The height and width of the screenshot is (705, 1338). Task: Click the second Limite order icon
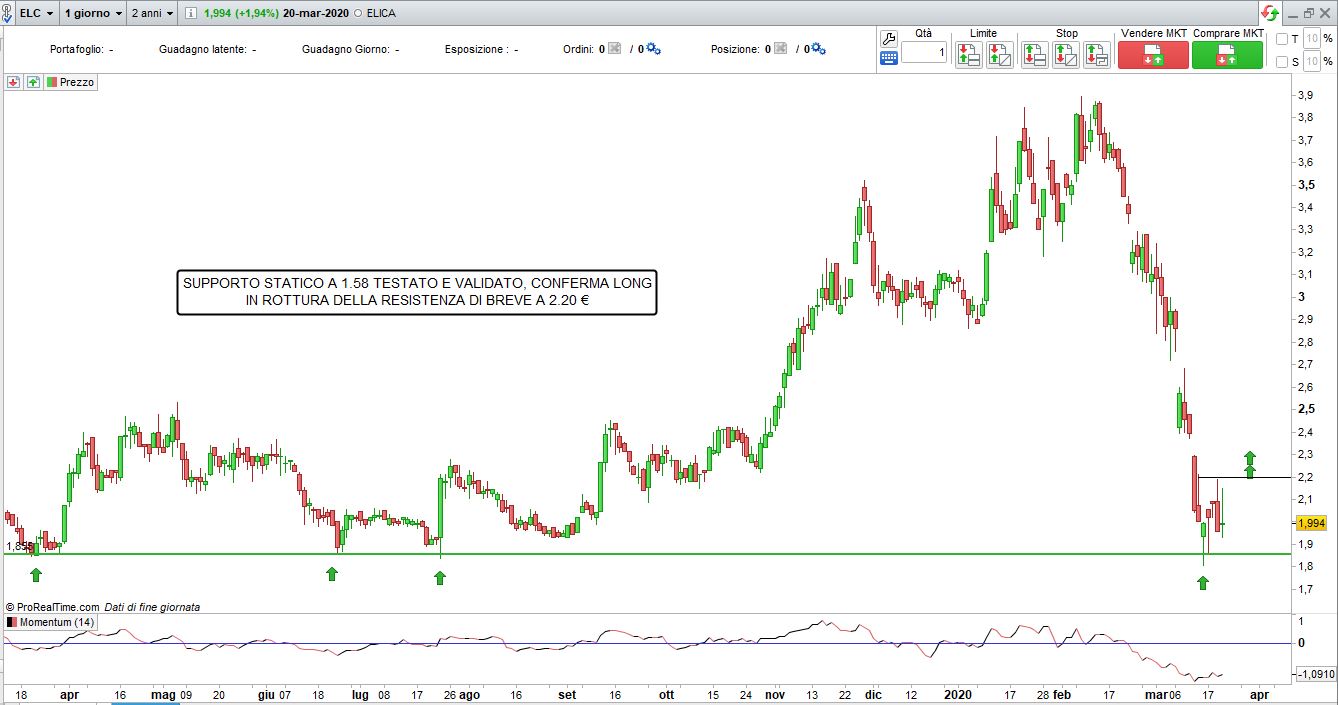coord(999,55)
